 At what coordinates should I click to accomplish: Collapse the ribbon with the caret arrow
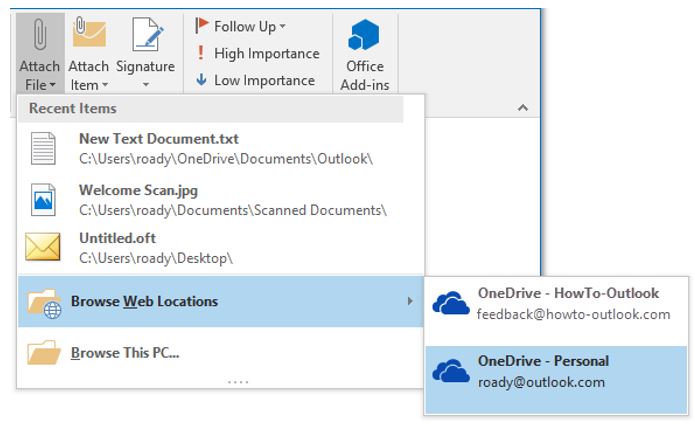(523, 108)
